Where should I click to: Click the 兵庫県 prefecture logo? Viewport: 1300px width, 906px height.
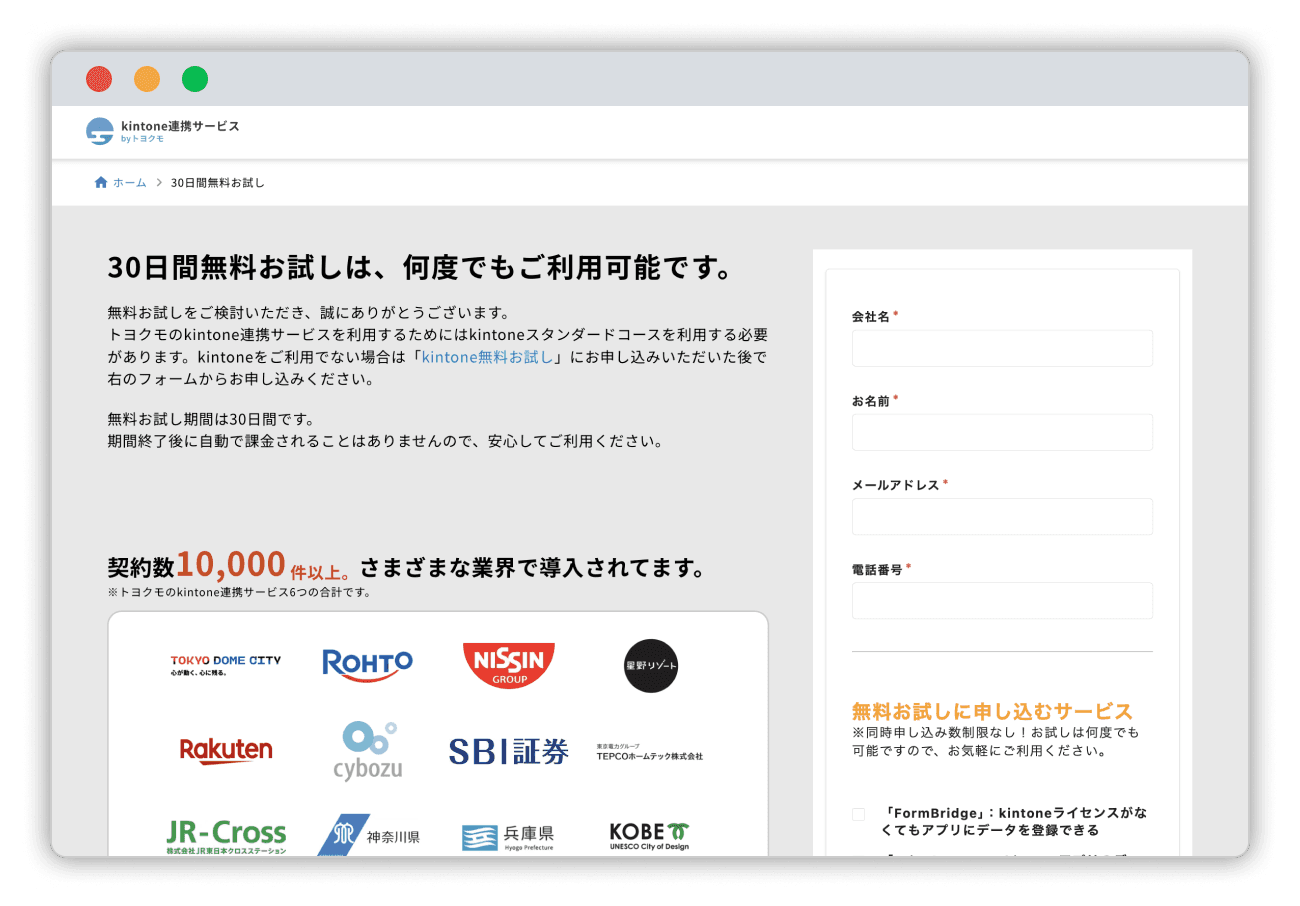click(508, 836)
